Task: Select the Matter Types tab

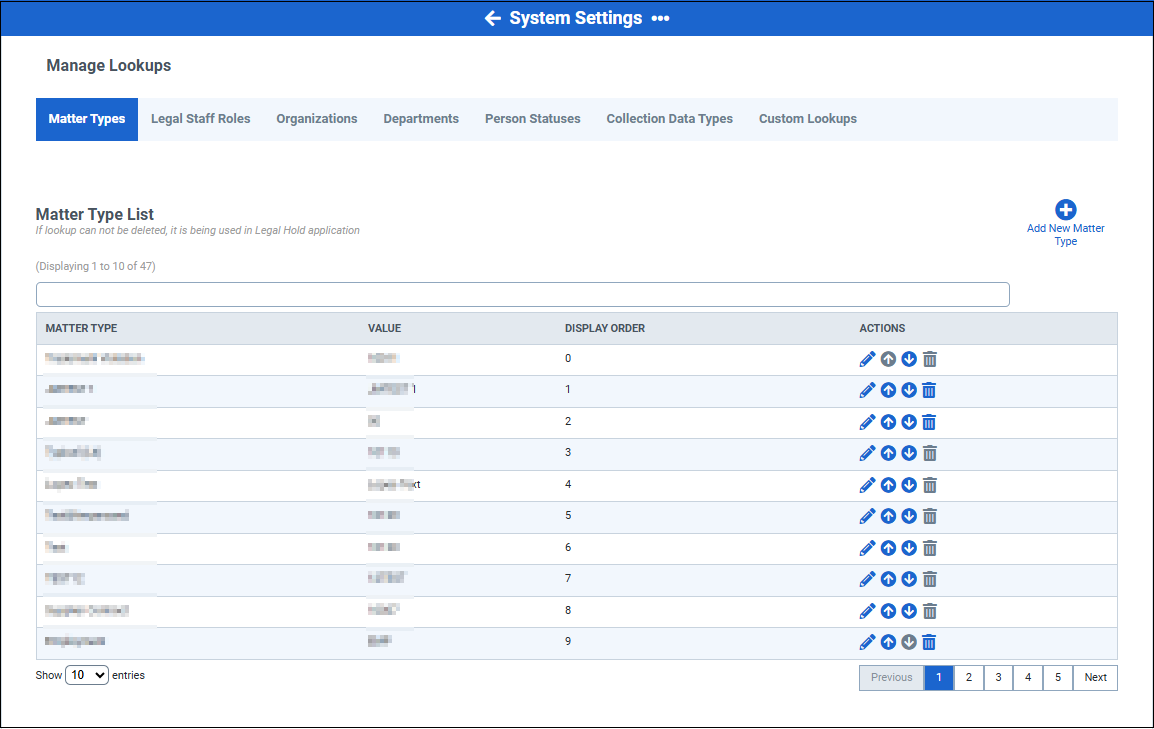Action: pyautogui.click(x=87, y=119)
